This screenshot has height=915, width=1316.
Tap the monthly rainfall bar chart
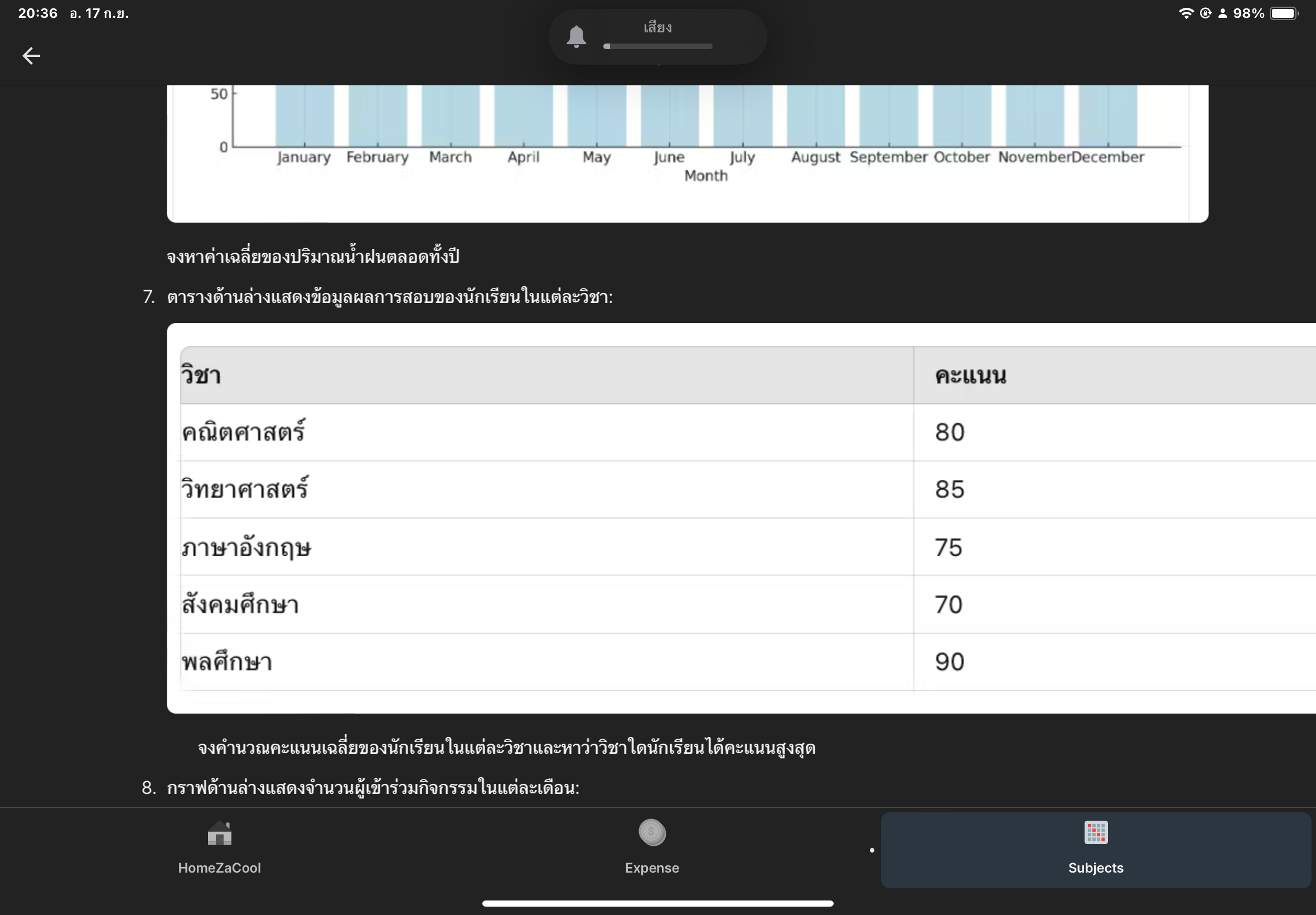[686, 132]
